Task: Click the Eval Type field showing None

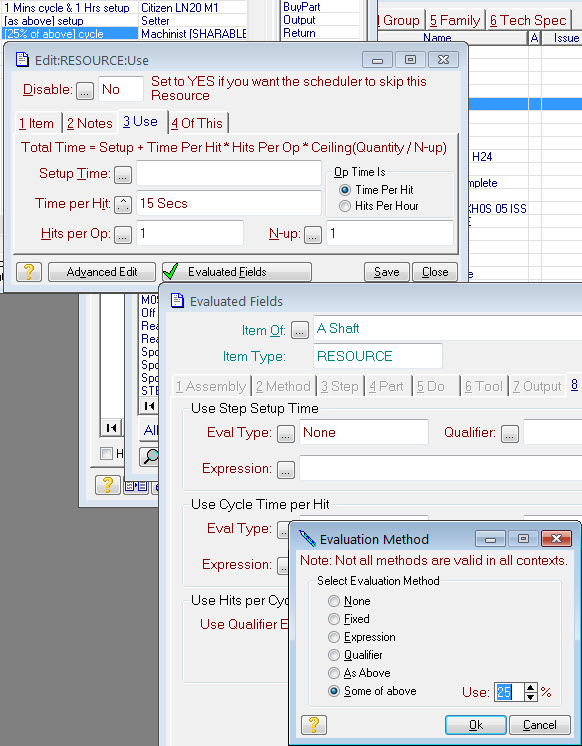Action: point(364,432)
